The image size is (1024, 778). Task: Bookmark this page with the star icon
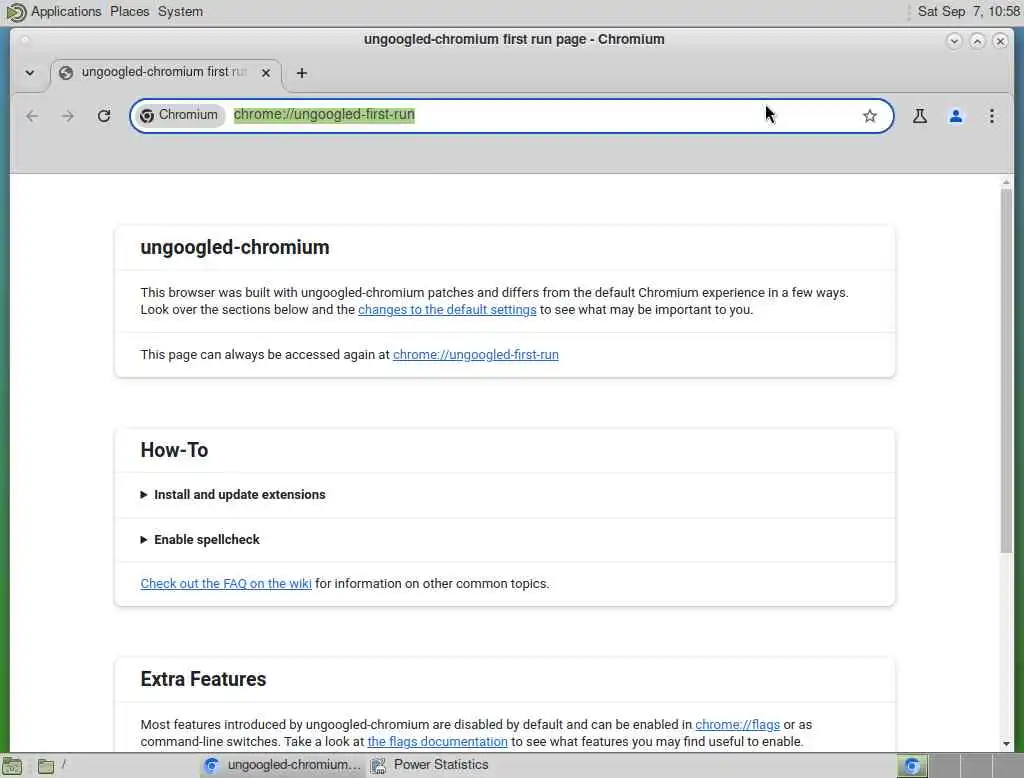point(869,116)
